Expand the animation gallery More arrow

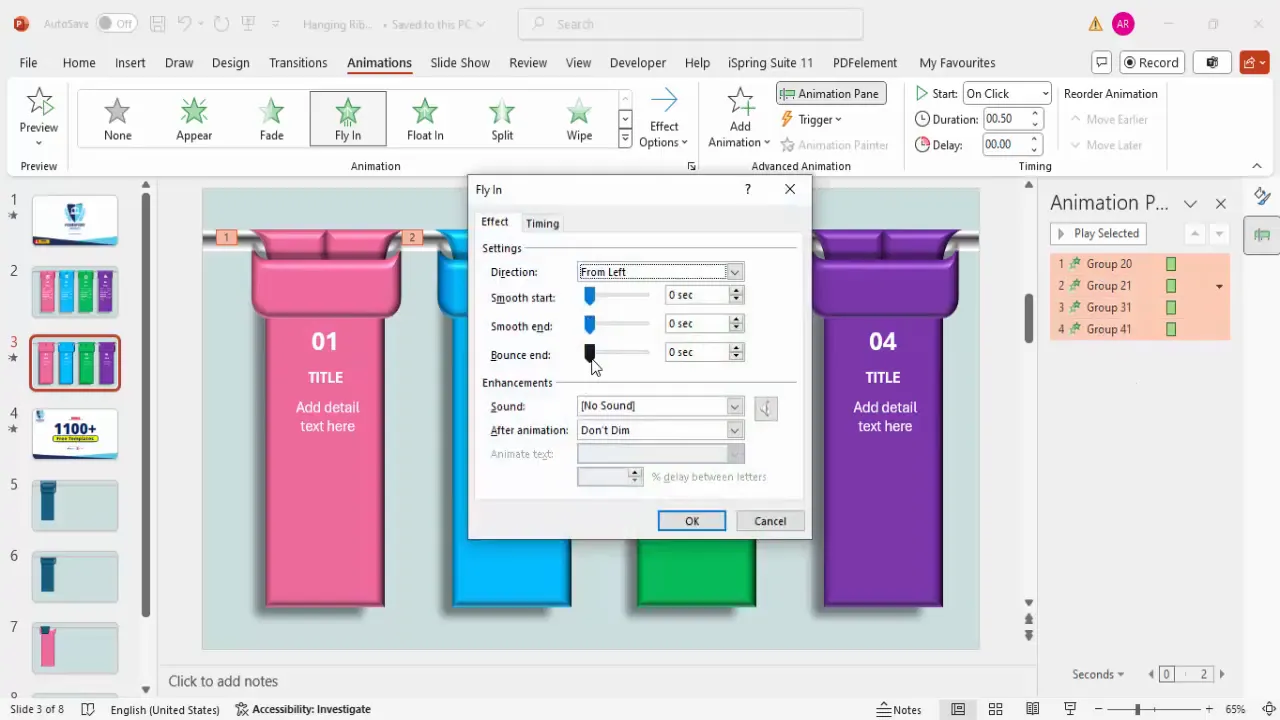[x=625, y=140]
